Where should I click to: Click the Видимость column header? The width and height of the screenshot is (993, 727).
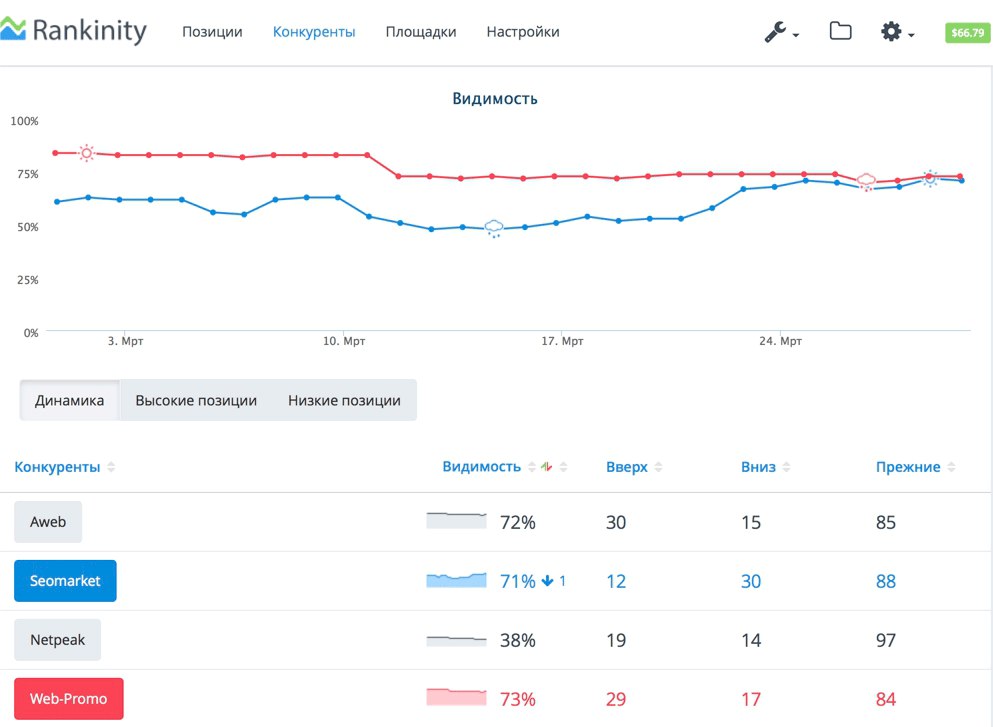481,467
